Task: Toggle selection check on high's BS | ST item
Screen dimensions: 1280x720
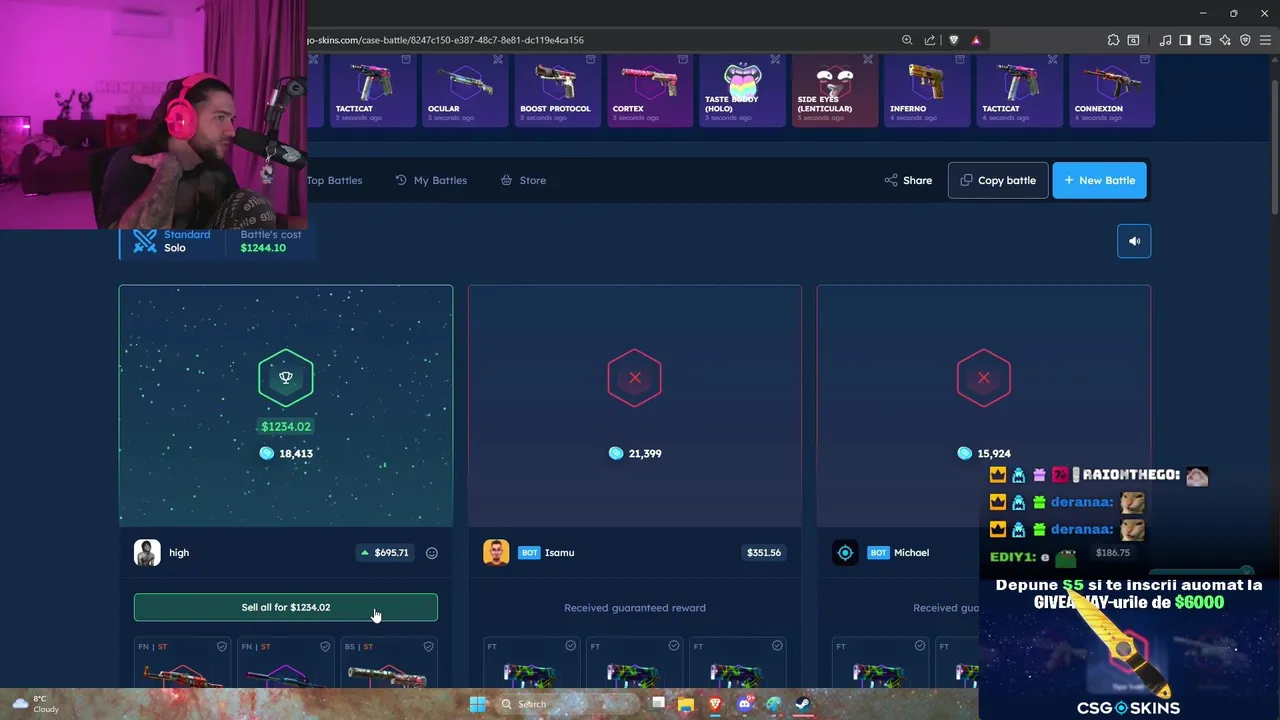Action: [428, 647]
